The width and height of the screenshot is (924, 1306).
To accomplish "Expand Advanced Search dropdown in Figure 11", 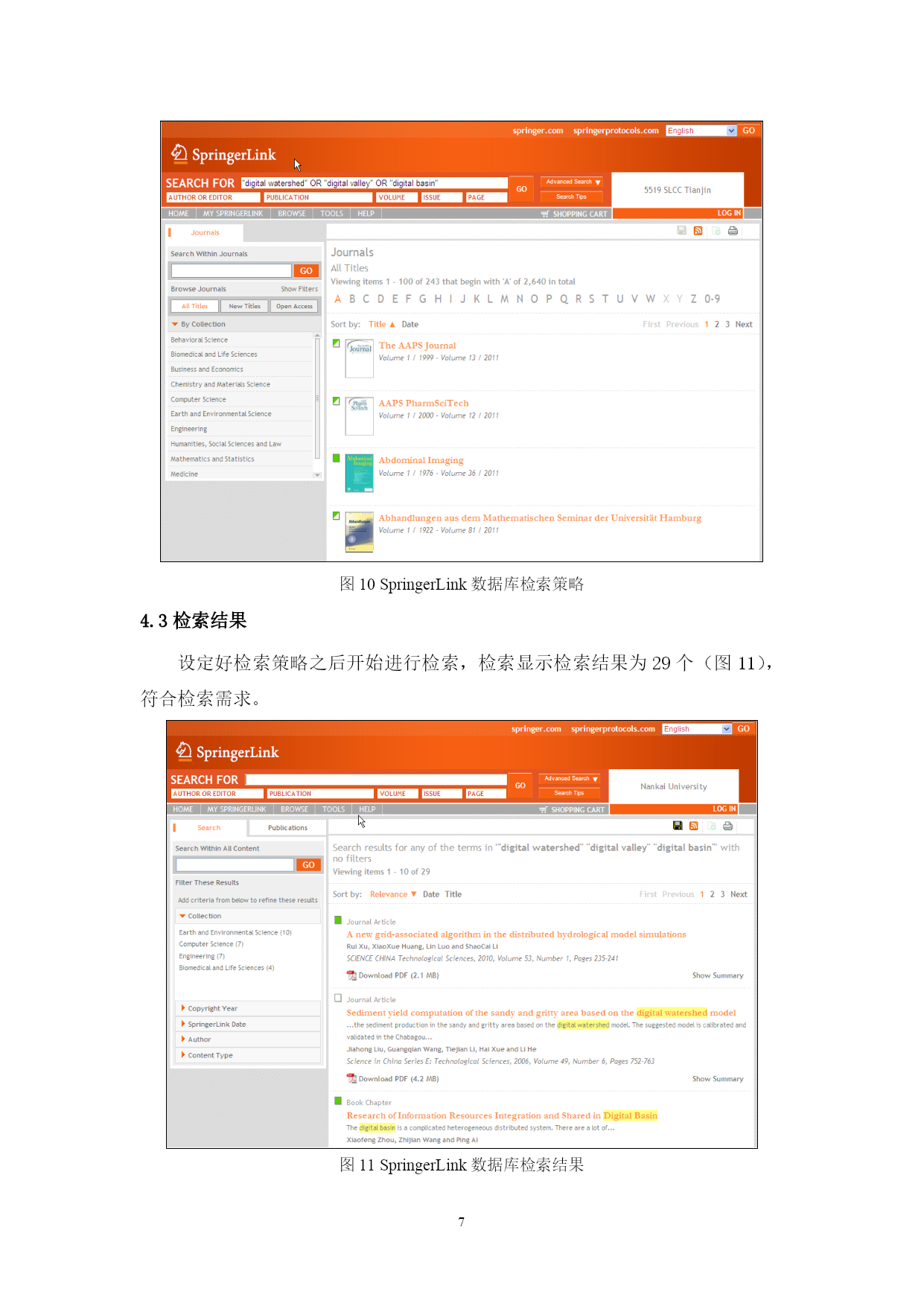I will 571,779.
